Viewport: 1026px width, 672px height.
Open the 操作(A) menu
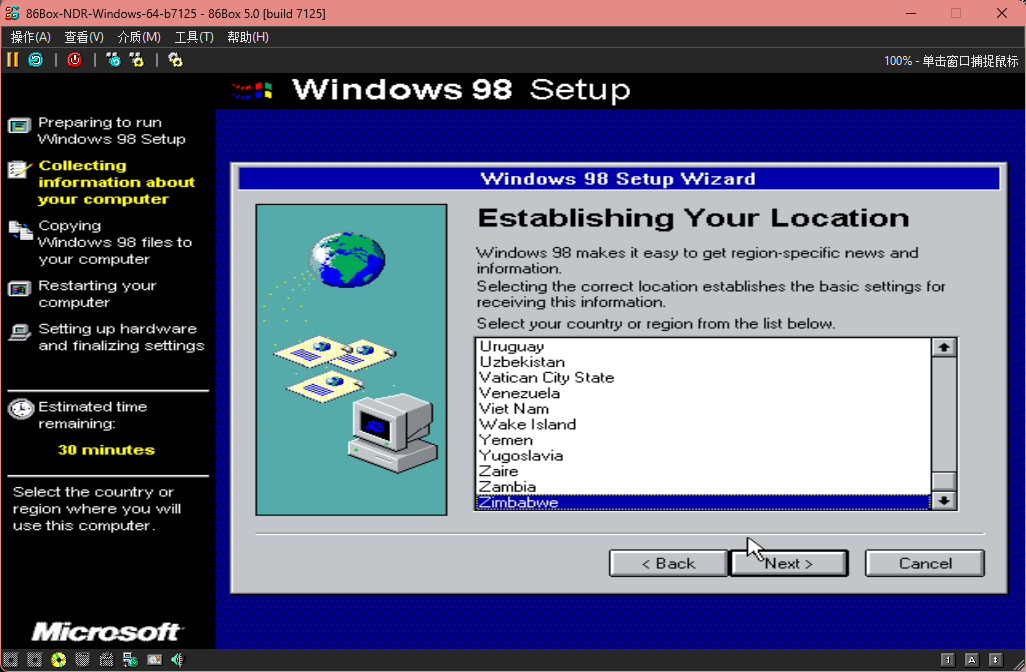click(x=31, y=37)
